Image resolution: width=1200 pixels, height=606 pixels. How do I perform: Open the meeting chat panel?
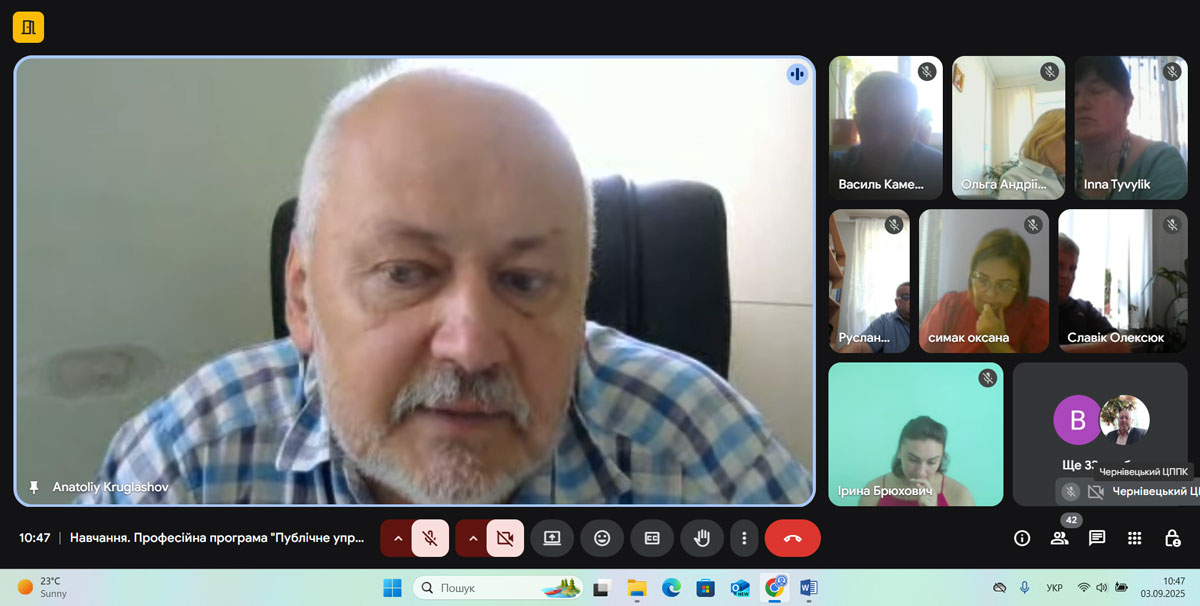(1097, 538)
